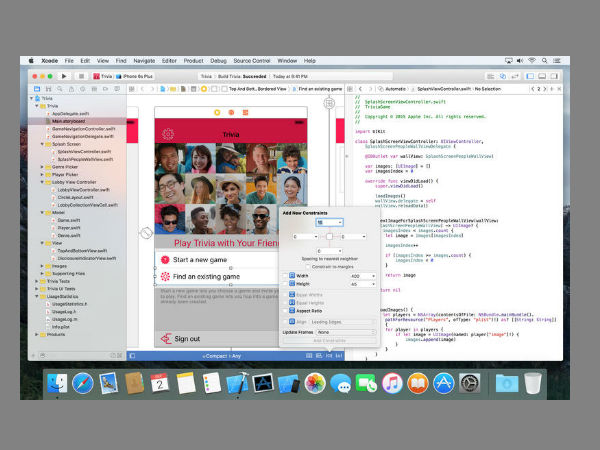Click the settings gear icon in Trivia app header
This screenshot has width=600, height=450.
pos(168,134)
